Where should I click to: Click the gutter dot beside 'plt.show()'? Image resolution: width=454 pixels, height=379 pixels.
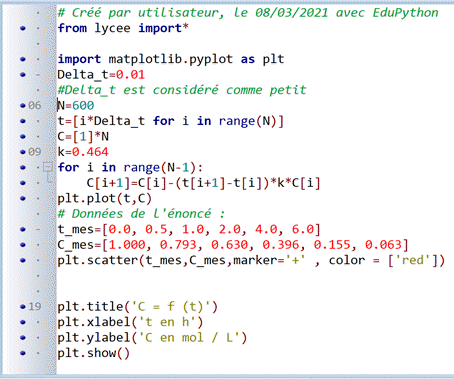[23, 353]
